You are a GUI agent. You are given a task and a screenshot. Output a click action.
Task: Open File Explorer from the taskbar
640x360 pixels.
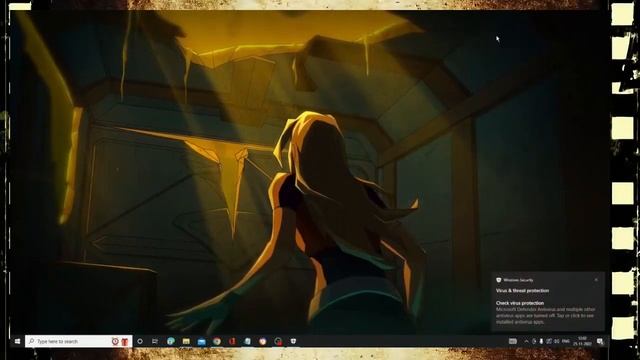(x=186, y=341)
